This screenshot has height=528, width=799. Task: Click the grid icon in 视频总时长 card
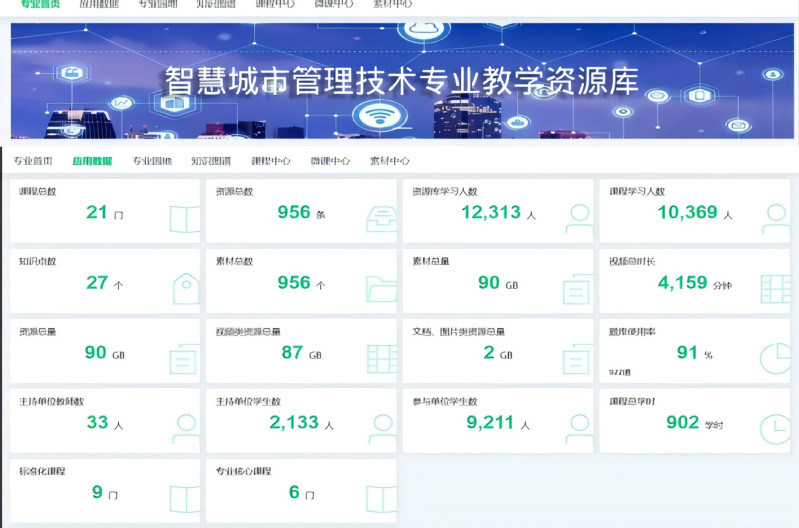(x=775, y=289)
